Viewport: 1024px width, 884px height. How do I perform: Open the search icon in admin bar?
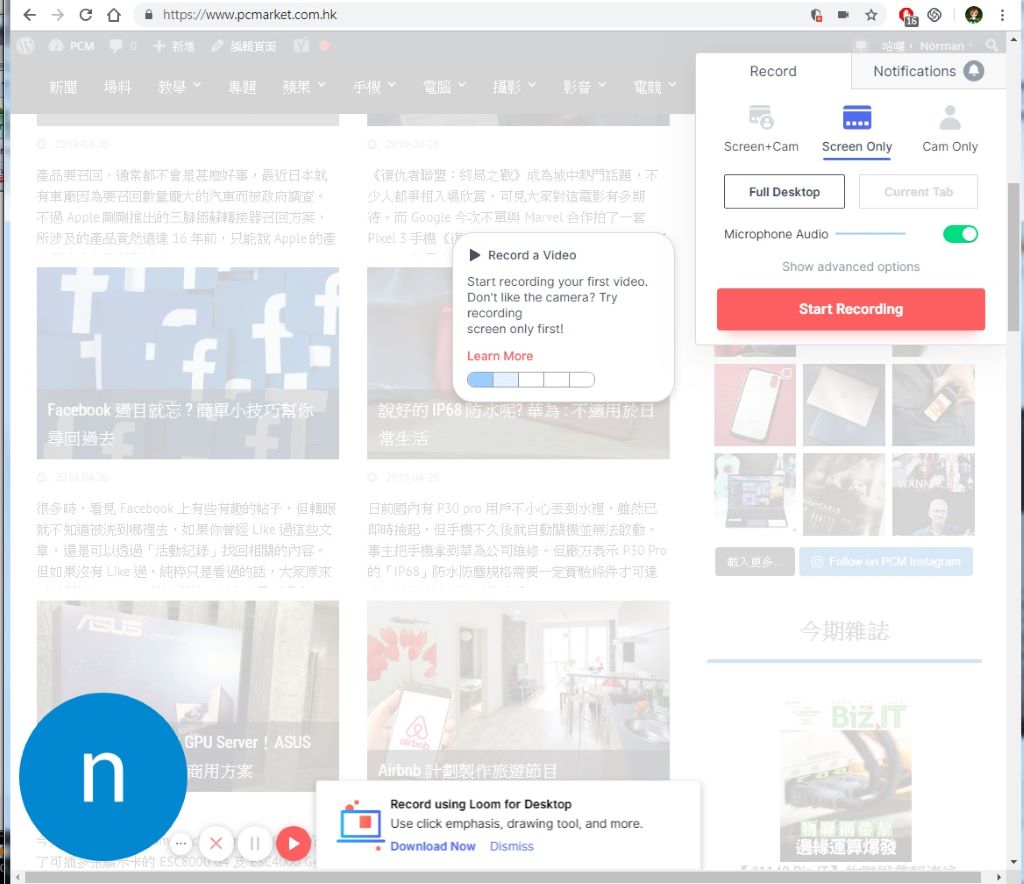click(992, 46)
